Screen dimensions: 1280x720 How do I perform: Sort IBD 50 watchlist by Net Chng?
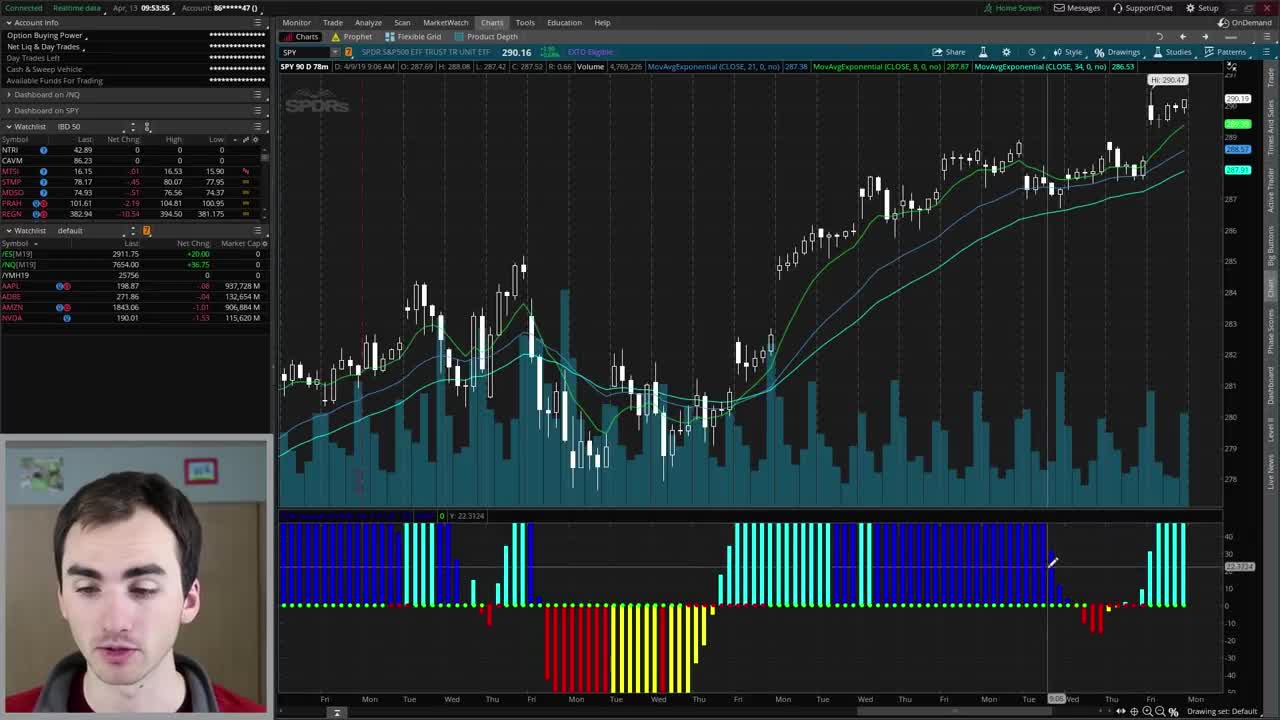(123, 139)
